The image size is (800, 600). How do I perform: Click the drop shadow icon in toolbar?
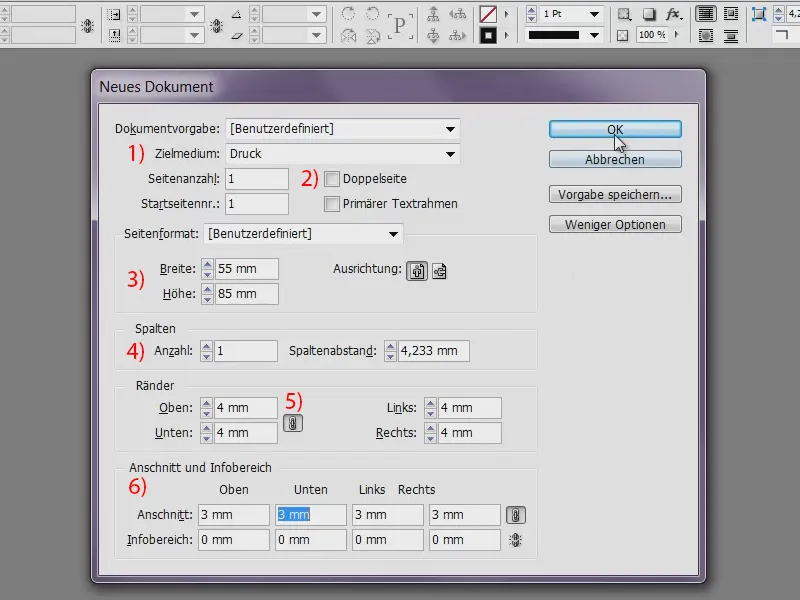click(x=648, y=14)
